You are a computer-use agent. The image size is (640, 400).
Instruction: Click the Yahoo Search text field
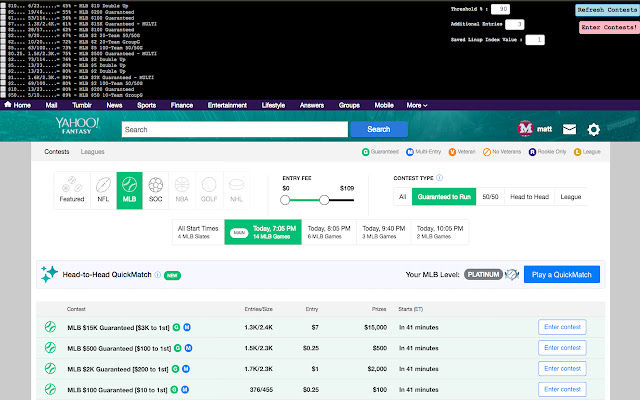(x=235, y=129)
